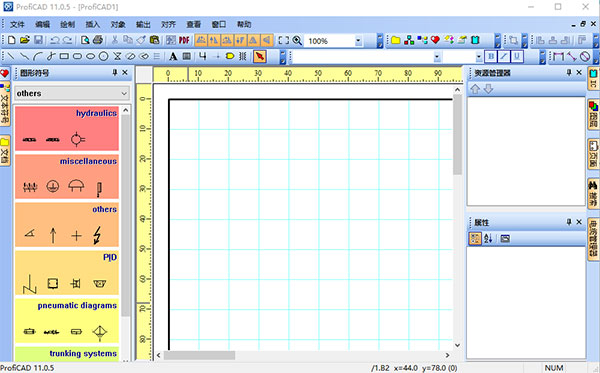The height and width of the screenshot is (373, 600).
Task: Open the 编辑 (Edit) menu
Action: click(42, 24)
